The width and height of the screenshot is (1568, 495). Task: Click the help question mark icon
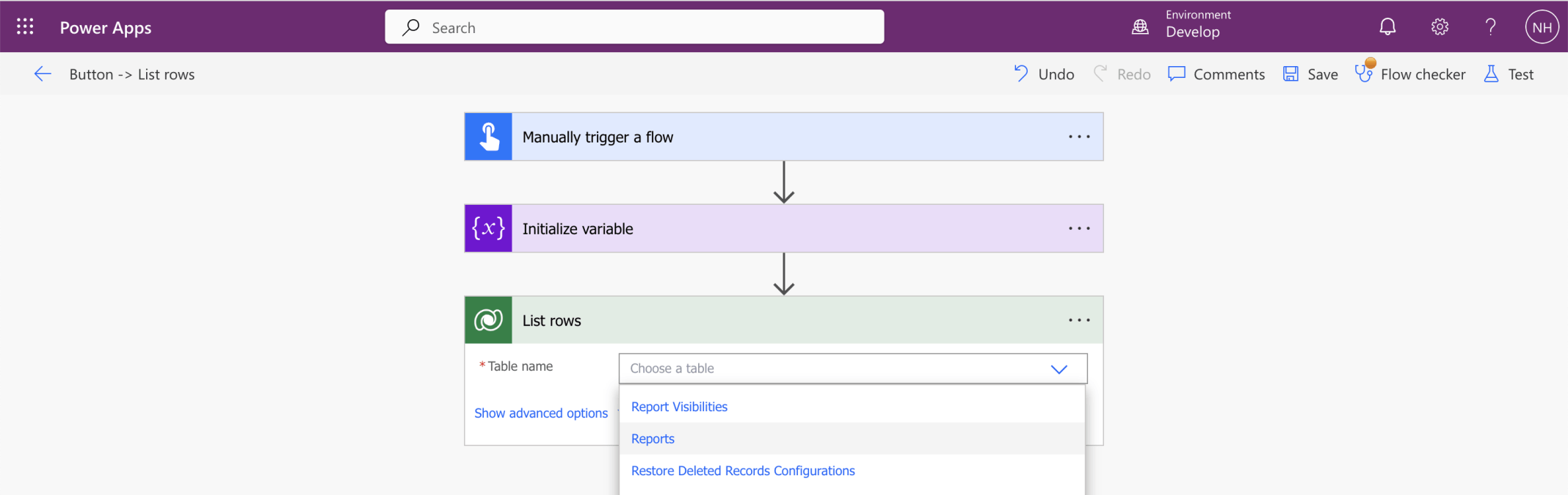1490,27
